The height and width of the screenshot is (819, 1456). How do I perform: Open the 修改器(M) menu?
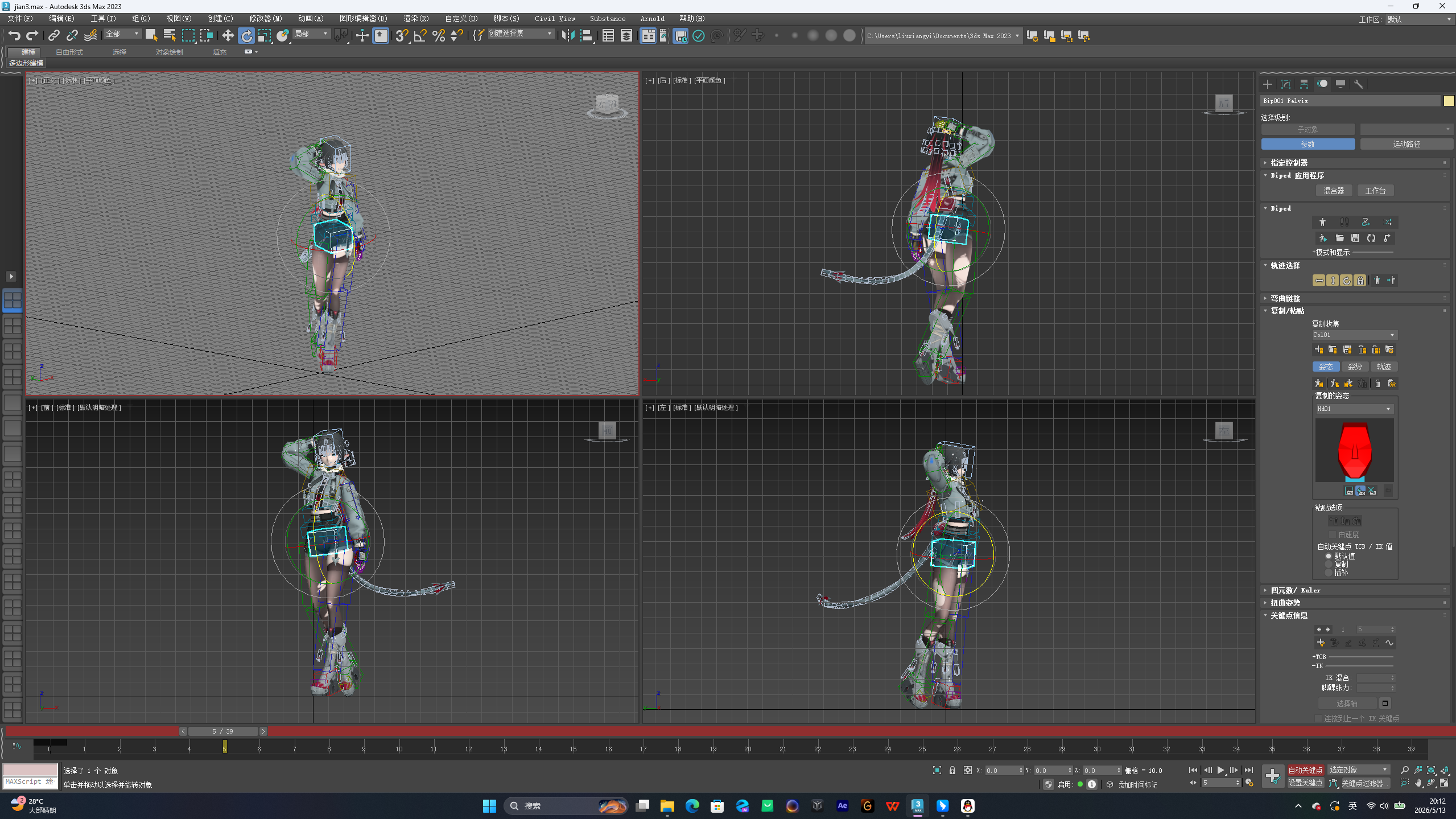265,19
